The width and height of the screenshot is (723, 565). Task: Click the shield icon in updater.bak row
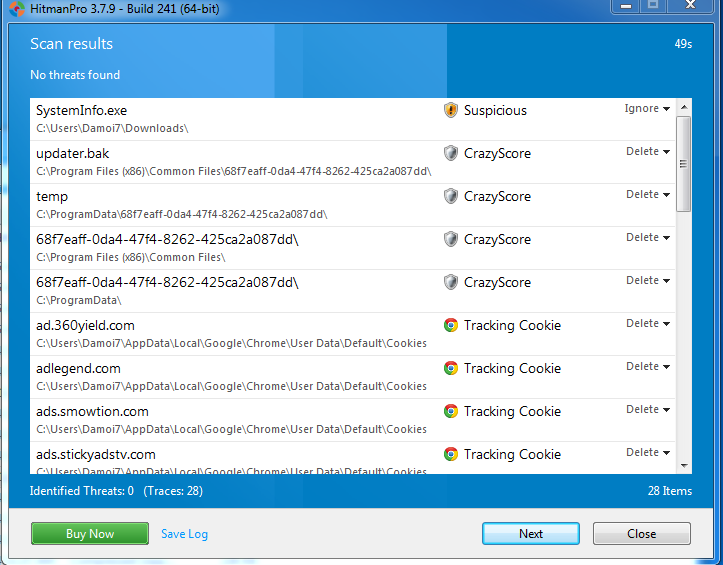coord(450,153)
